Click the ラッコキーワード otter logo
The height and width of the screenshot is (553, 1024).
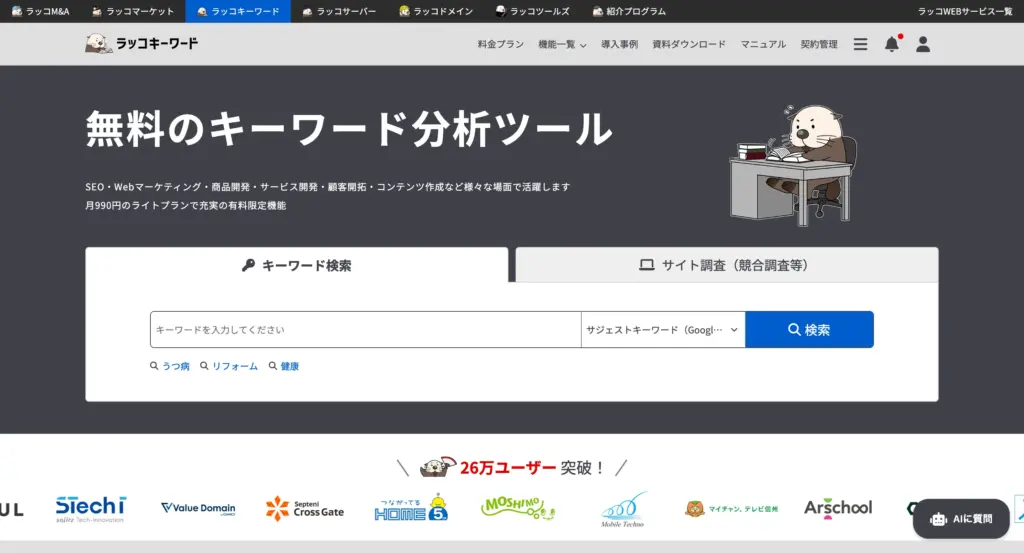click(141, 44)
